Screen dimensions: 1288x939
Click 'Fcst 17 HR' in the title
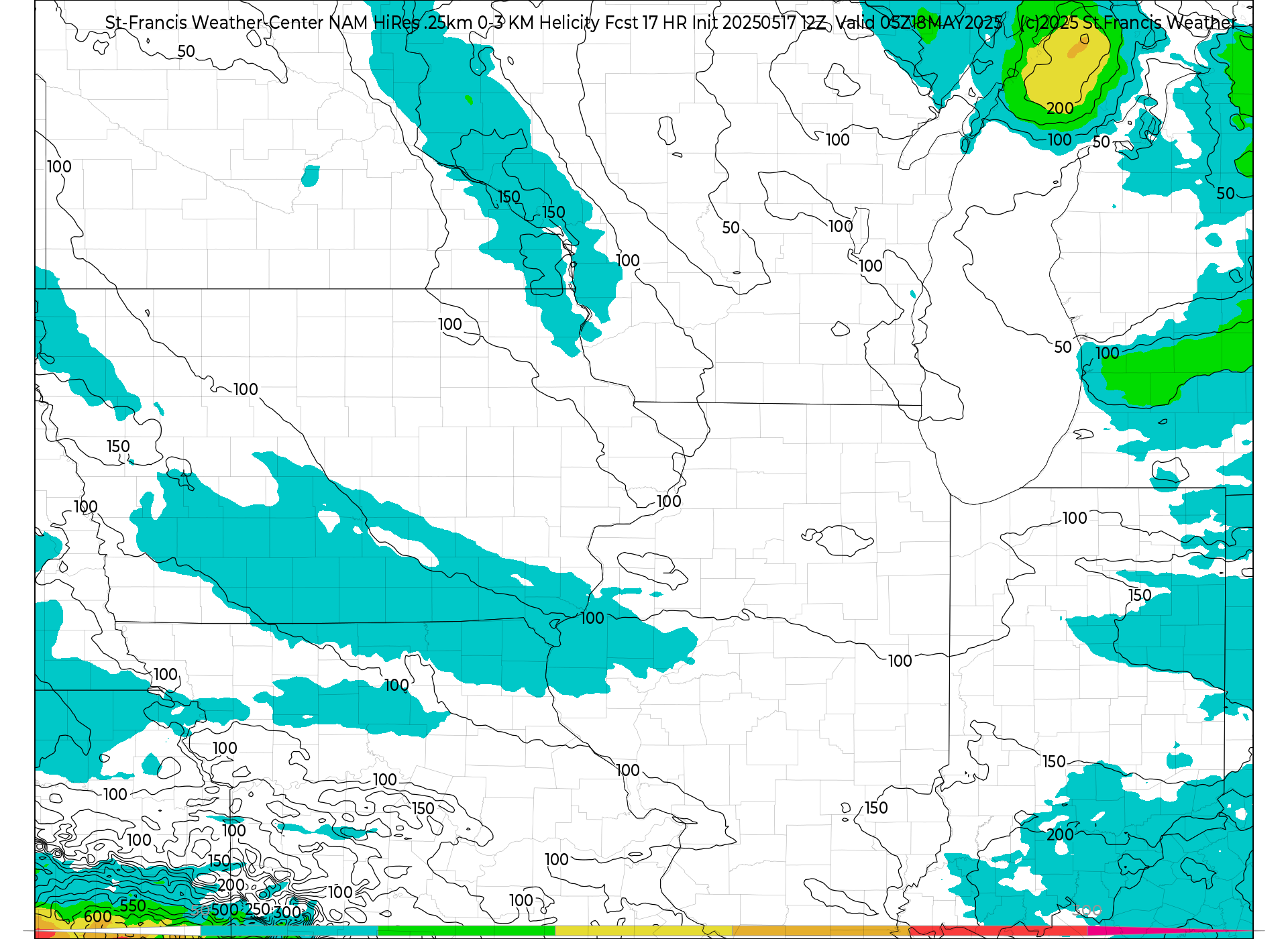click(x=645, y=23)
